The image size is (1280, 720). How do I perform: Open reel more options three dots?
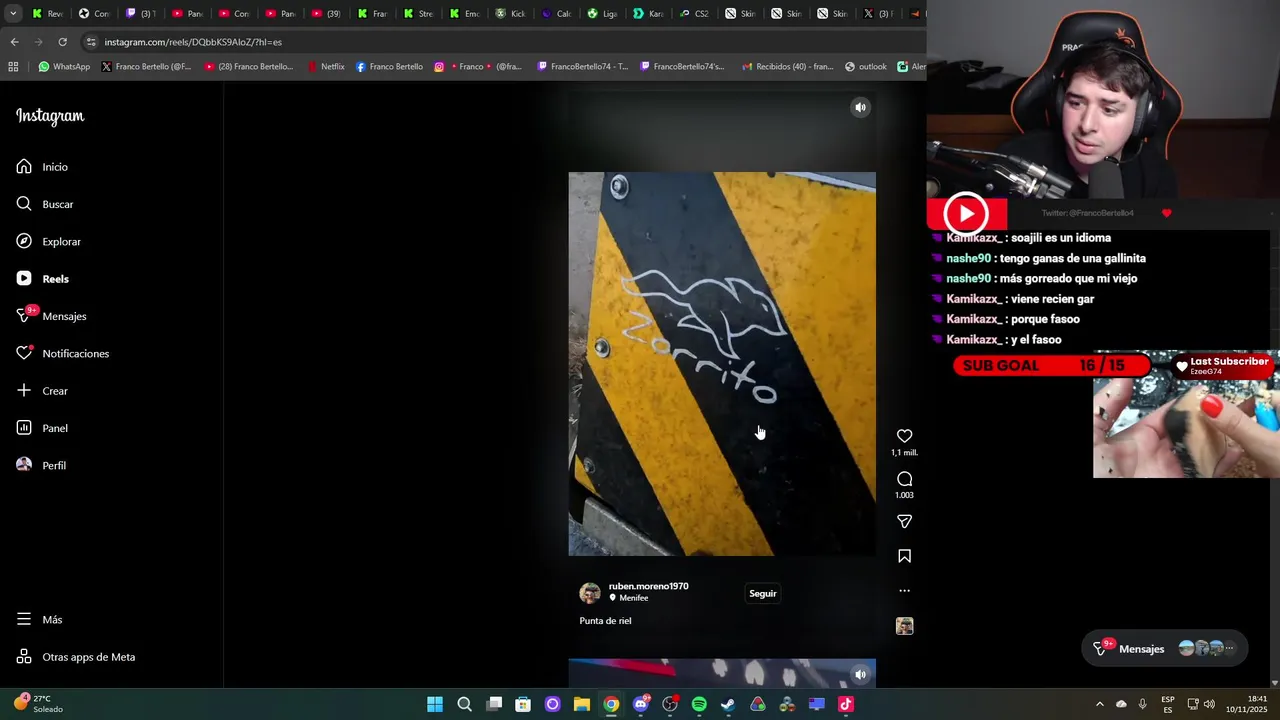tap(904, 591)
